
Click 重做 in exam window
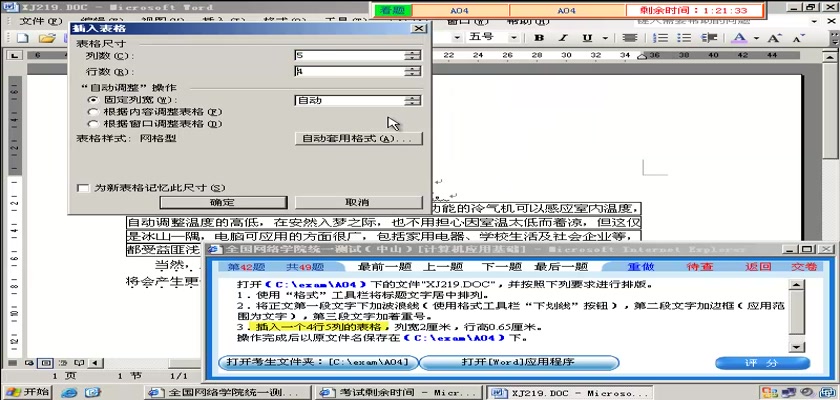641,267
